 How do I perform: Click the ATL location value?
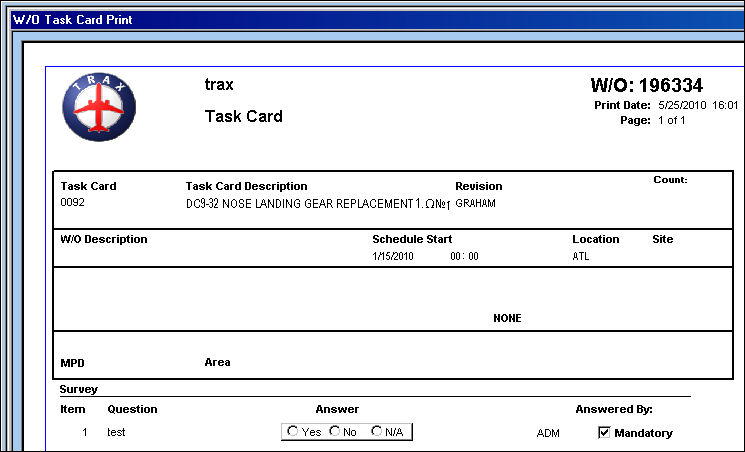pyautogui.click(x=581, y=256)
